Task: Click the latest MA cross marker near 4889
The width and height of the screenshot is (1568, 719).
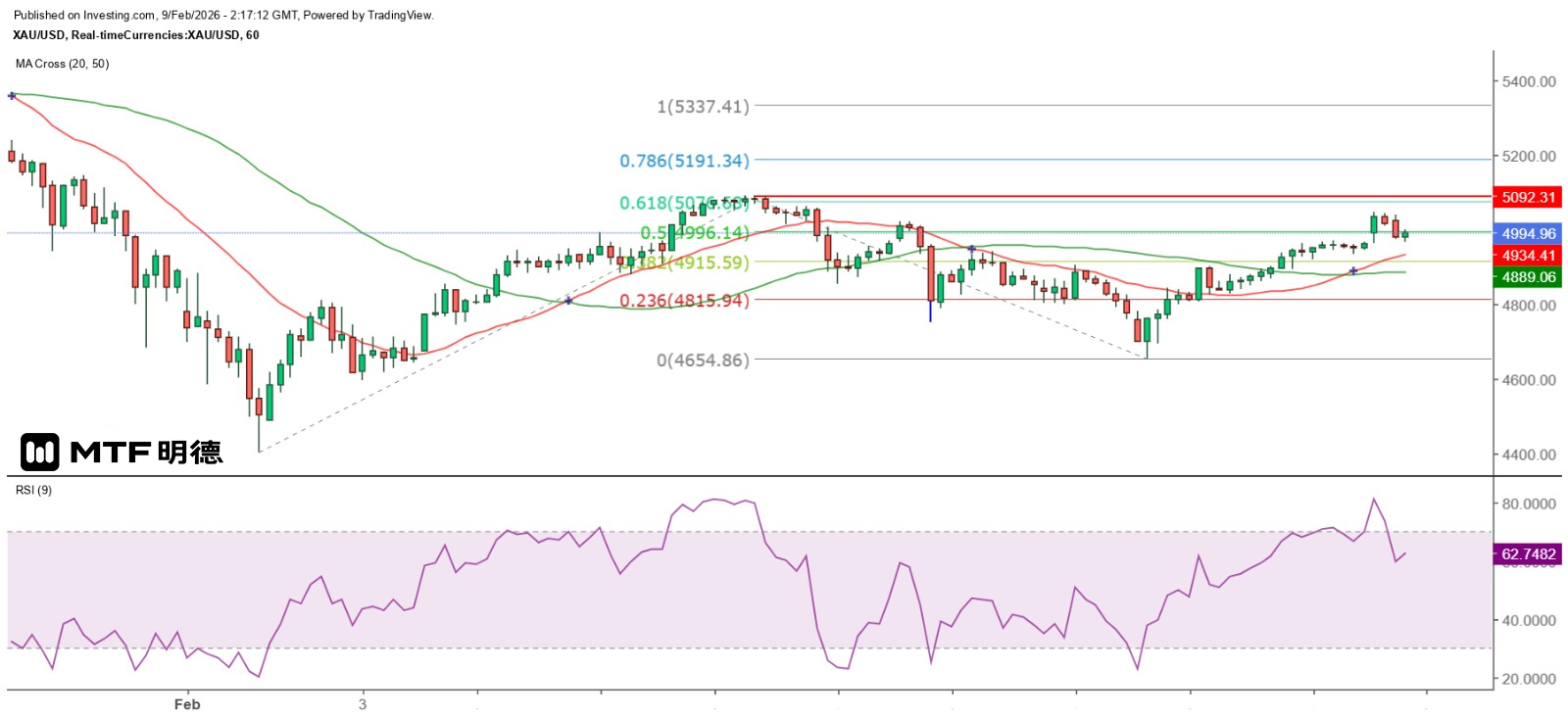Action: [1353, 270]
